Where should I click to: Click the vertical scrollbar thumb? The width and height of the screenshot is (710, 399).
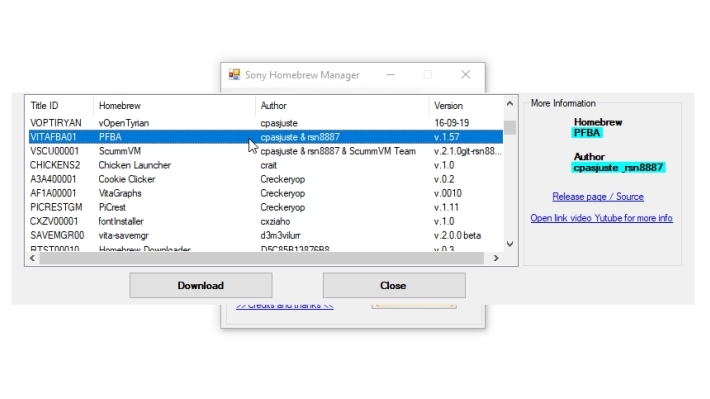click(x=510, y=127)
